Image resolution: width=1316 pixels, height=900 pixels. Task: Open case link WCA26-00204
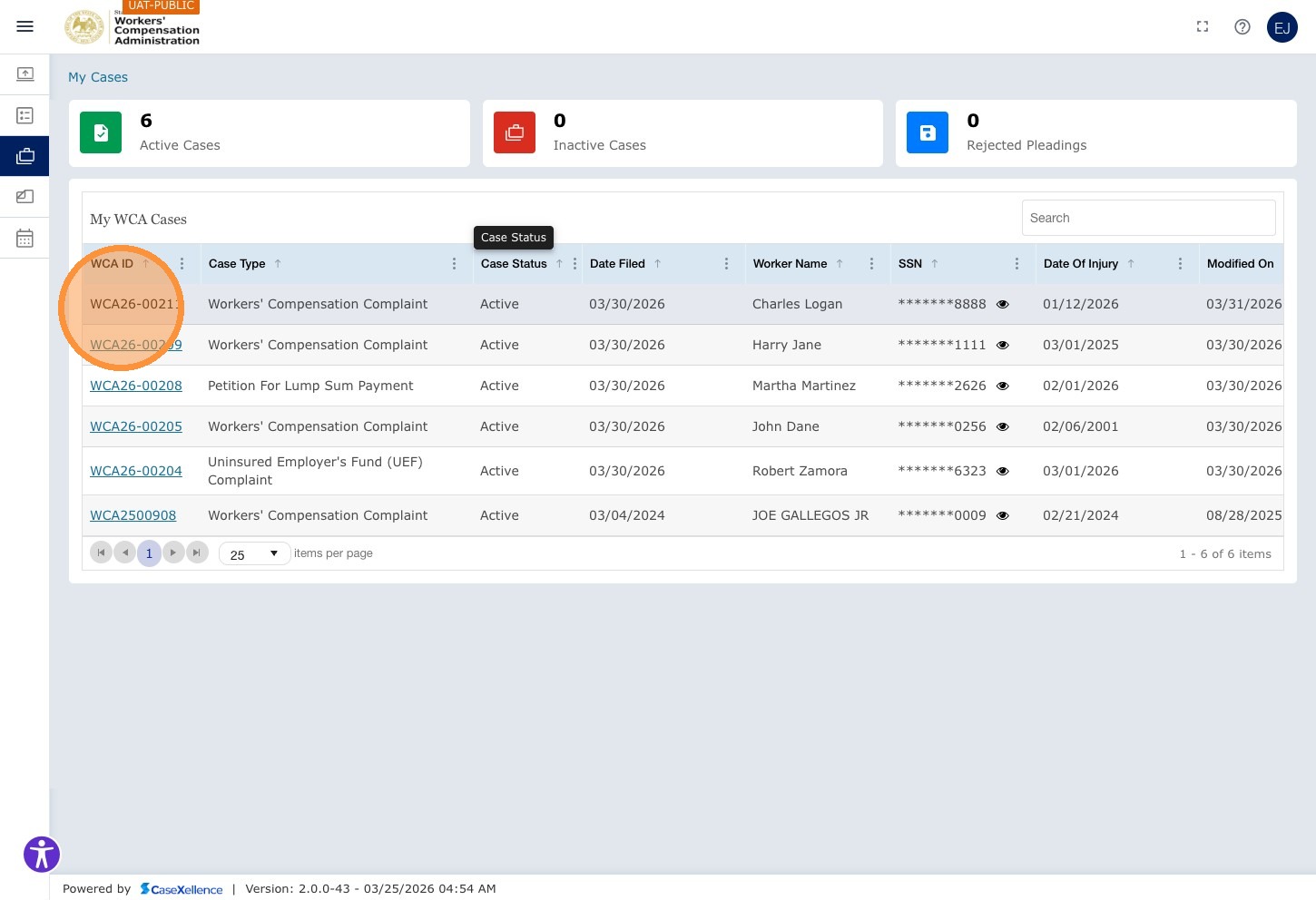point(136,471)
